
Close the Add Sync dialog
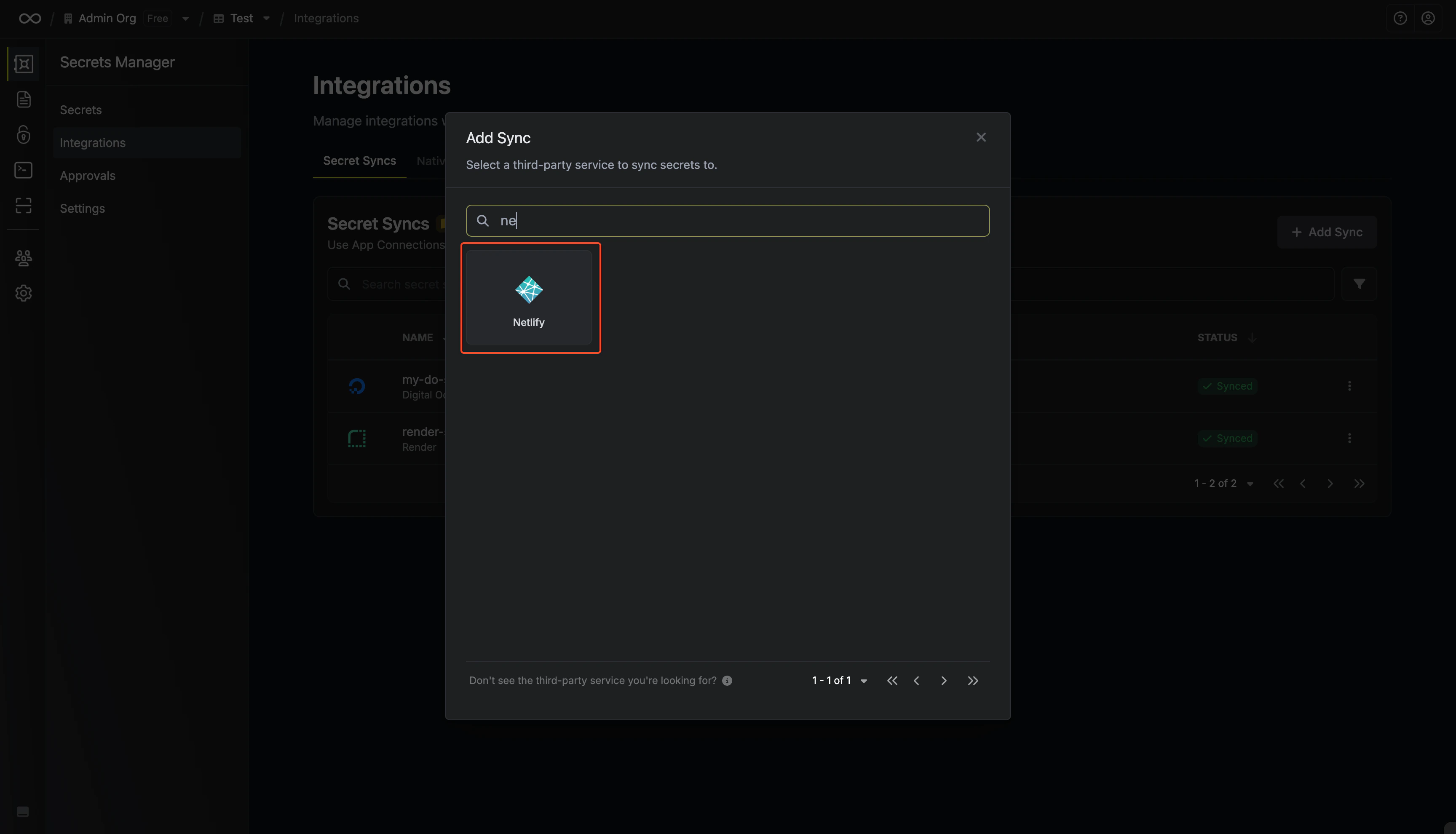pos(981,137)
